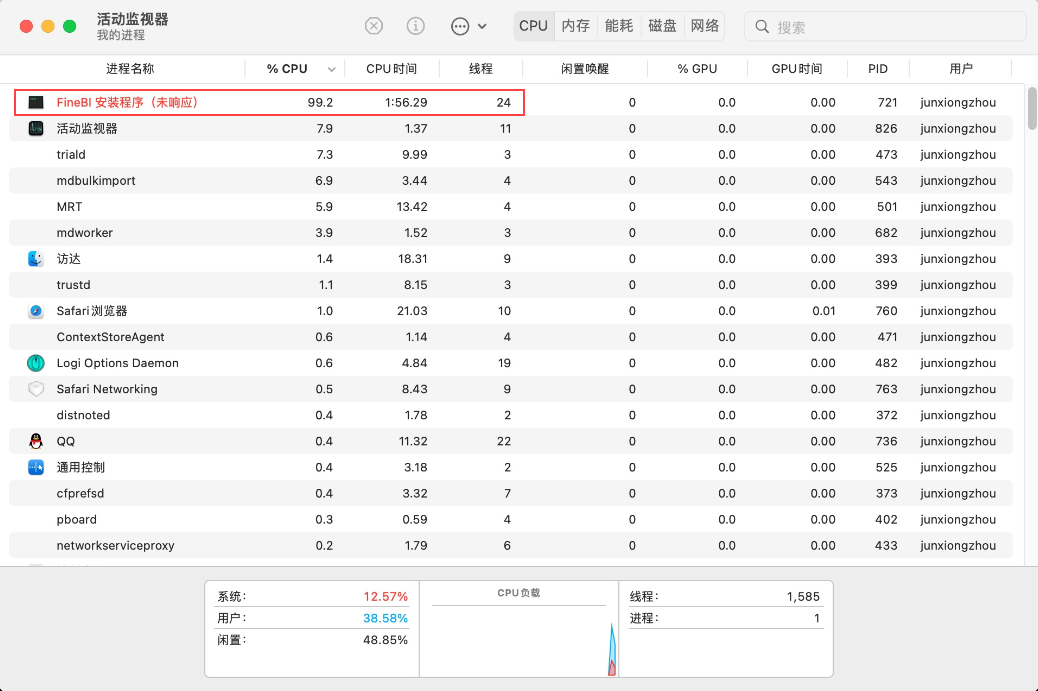Screen dimensions: 1038x691
Task: Click the 通用控制 process icon
Action: point(36,467)
